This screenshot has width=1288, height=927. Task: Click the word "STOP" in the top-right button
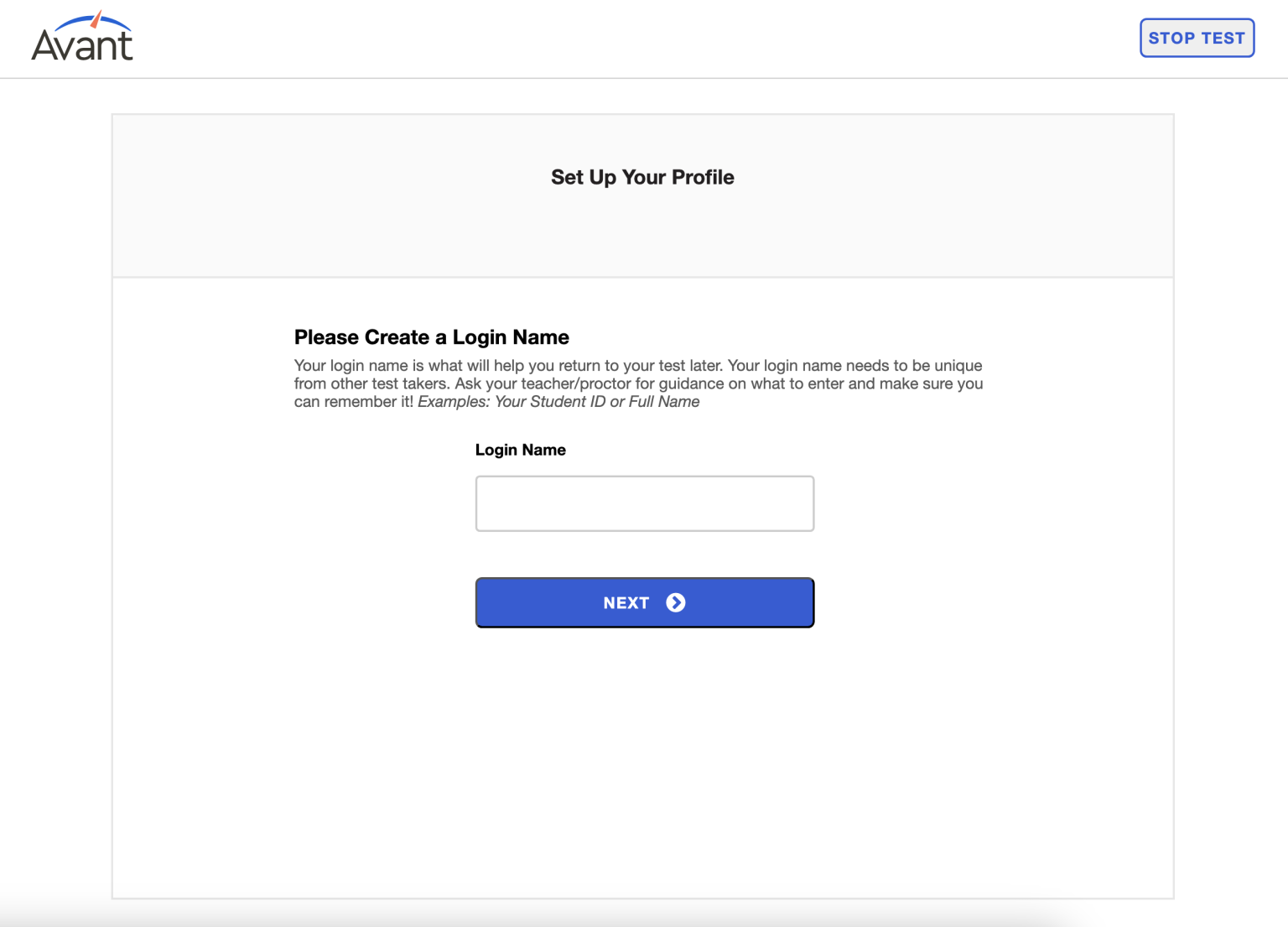pyautogui.click(x=1171, y=38)
